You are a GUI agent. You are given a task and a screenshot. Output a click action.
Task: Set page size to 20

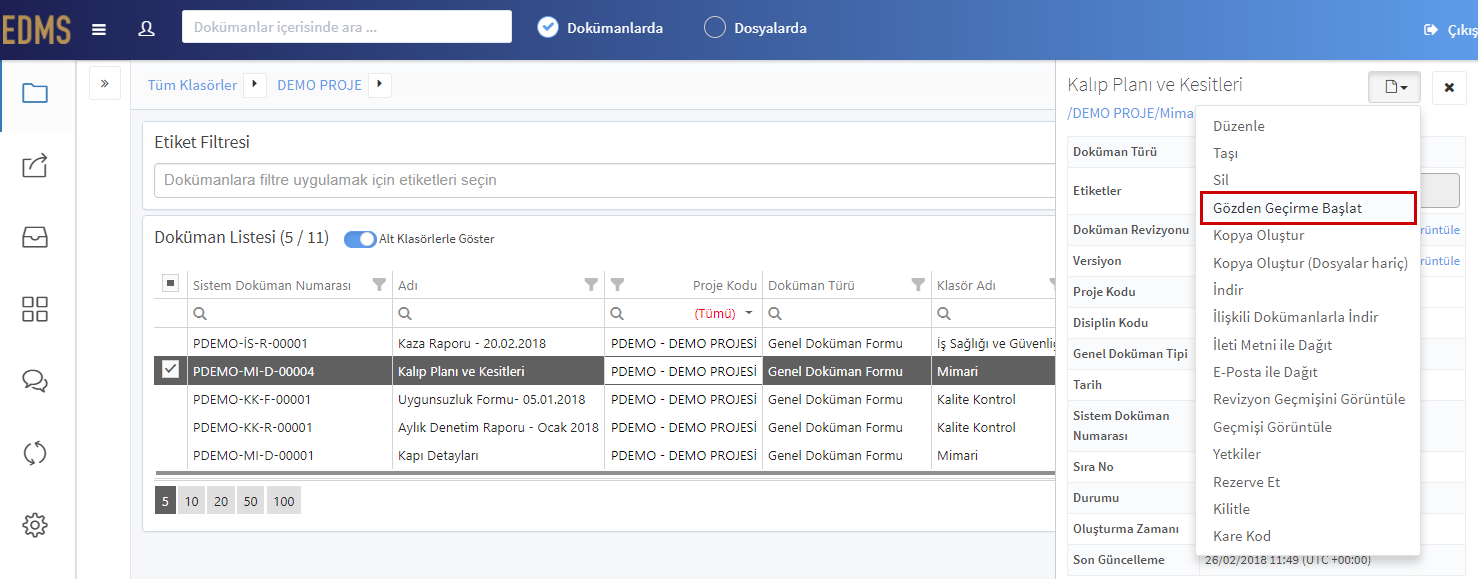point(220,501)
